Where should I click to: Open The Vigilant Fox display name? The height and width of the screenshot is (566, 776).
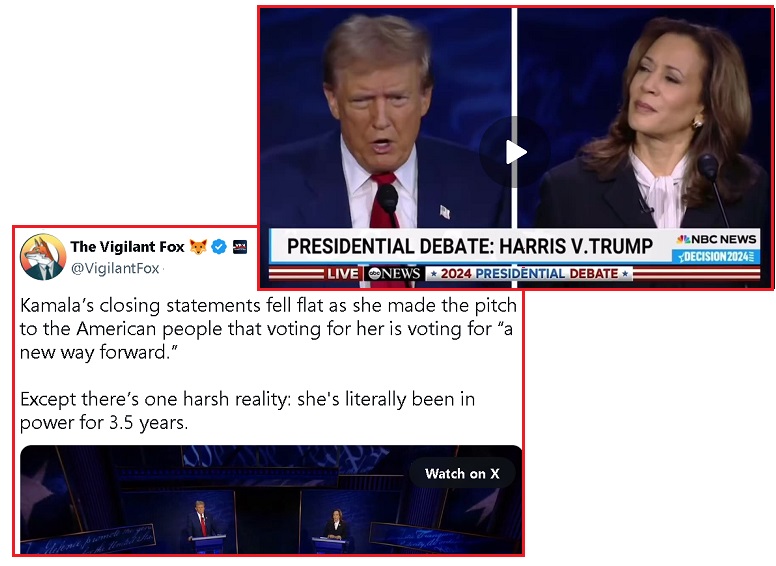(x=127, y=246)
